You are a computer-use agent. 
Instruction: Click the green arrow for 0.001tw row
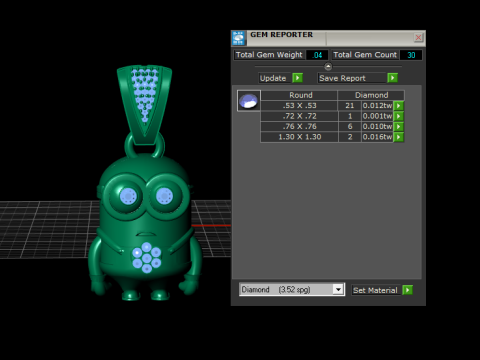click(399, 116)
